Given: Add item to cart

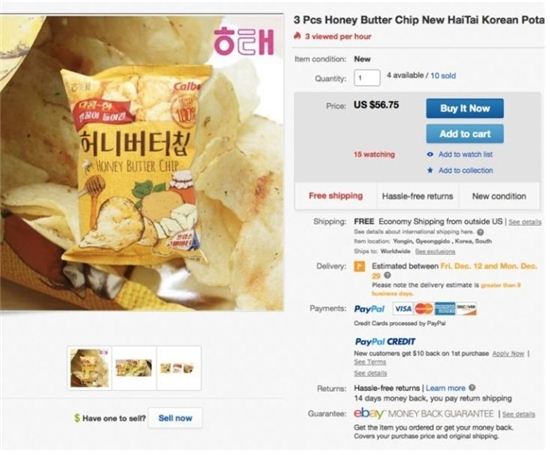Looking at the screenshot, I should 465,134.
